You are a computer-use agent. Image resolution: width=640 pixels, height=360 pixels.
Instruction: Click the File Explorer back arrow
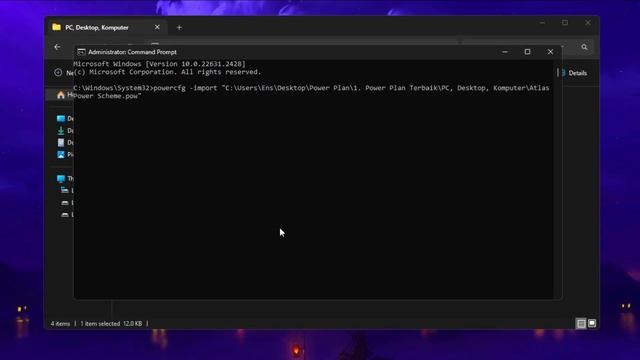pyautogui.click(x=57, y=47)
